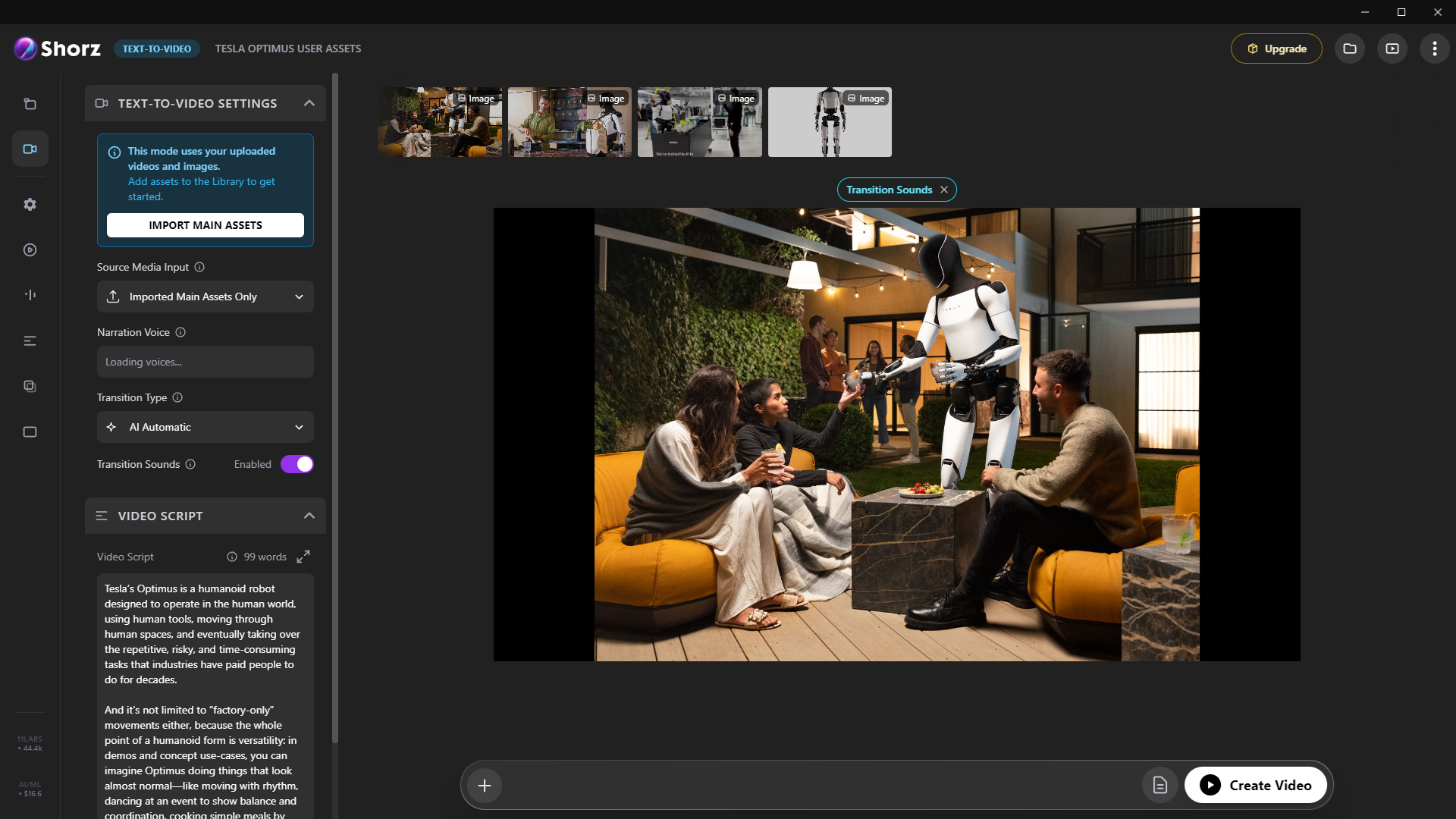Screen dimensions: 1456x819
Task: Click the plus button at the bottom bar
Action: [485, 785]
